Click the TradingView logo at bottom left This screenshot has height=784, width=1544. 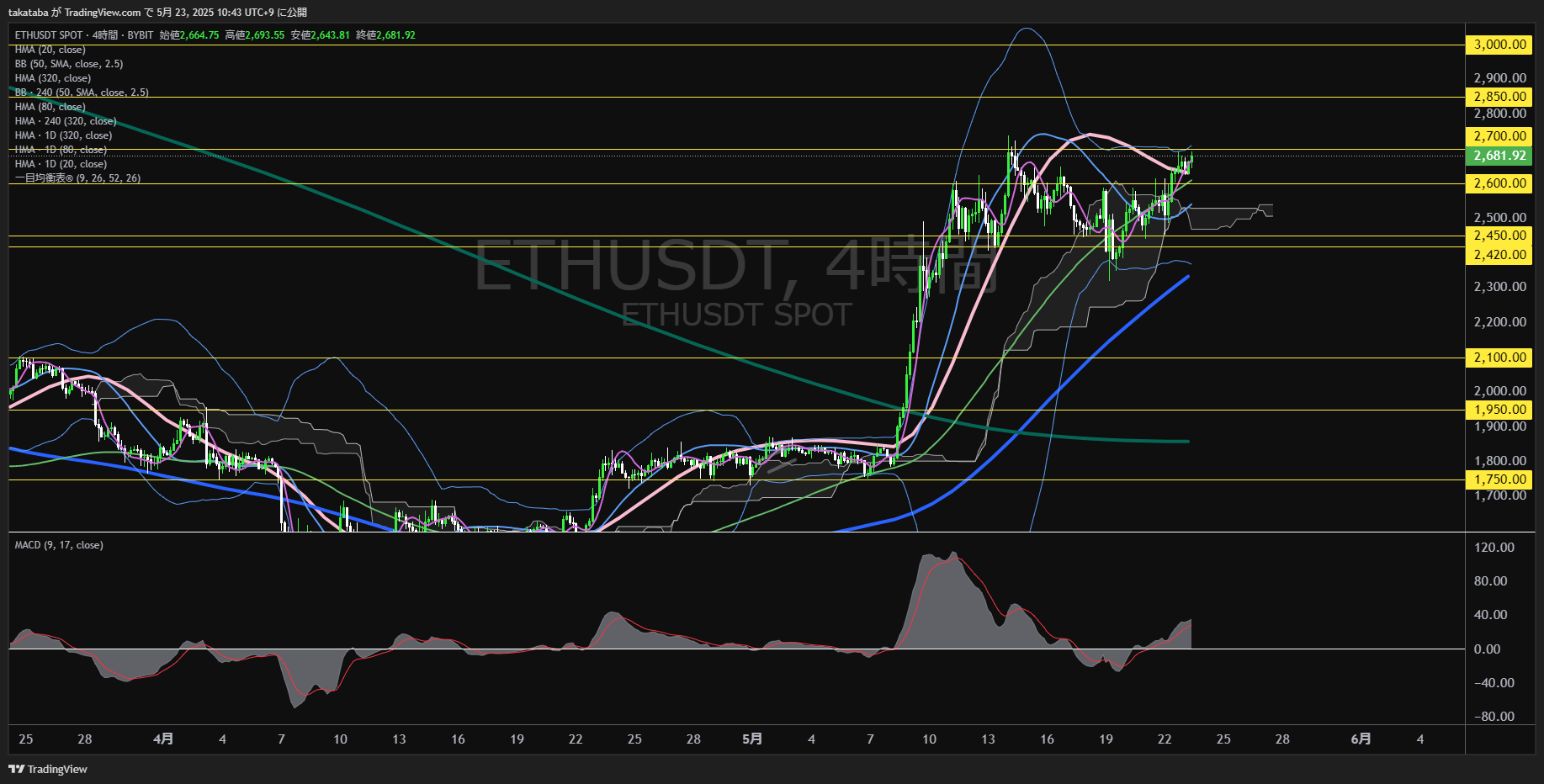(x=48, y=769)
